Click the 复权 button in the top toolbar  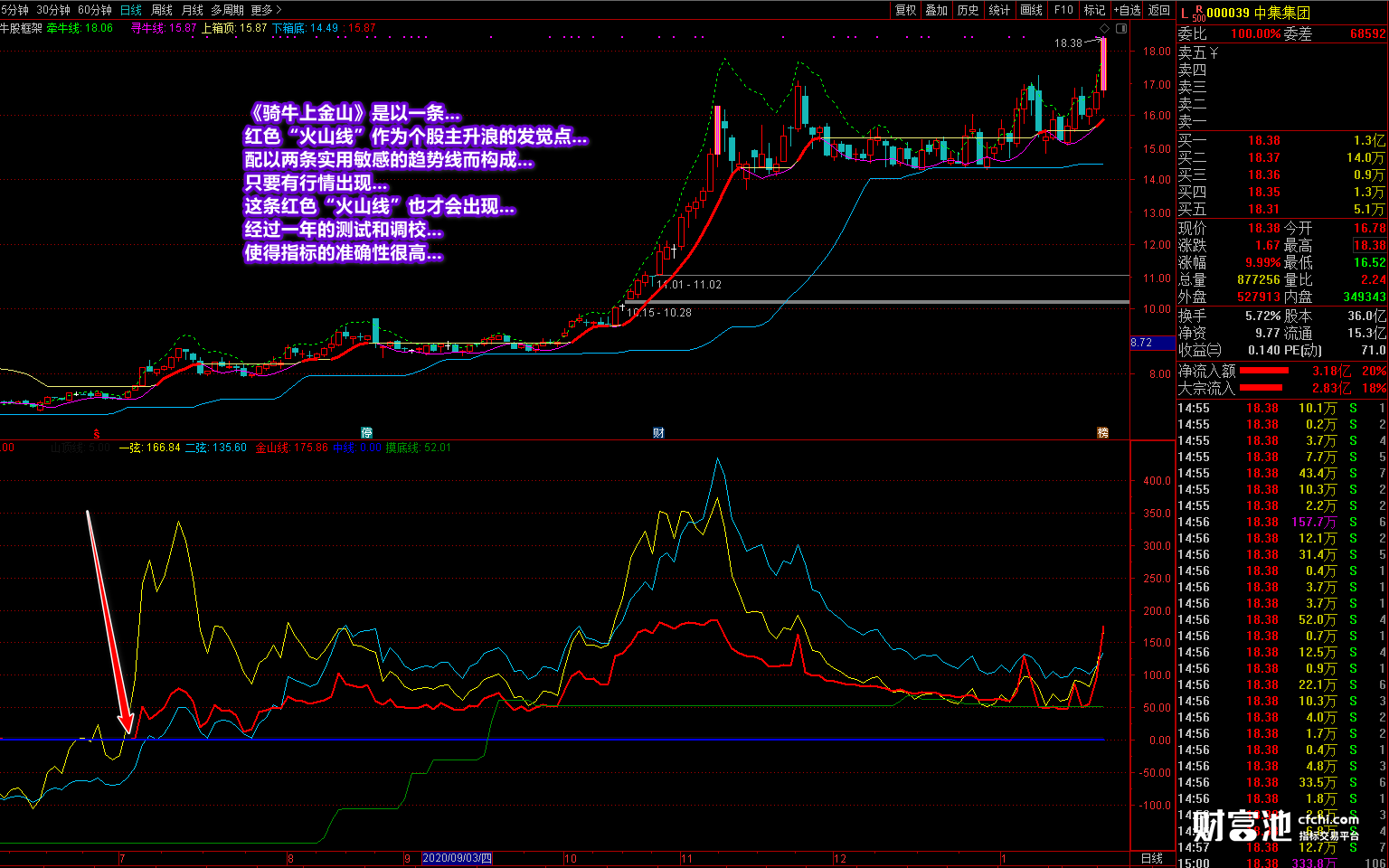(x=905, y=10)
